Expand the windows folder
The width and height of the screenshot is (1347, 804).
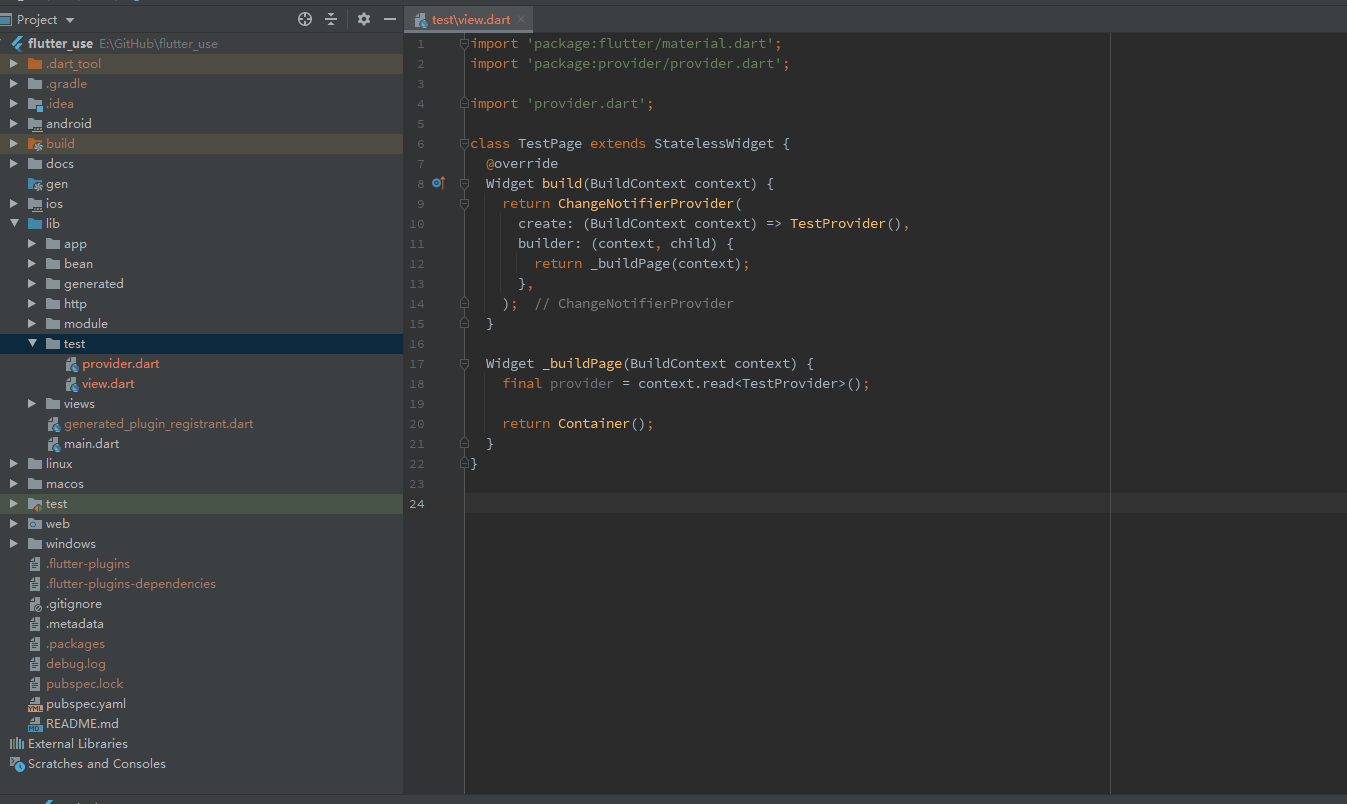click(x=14, y=544)
